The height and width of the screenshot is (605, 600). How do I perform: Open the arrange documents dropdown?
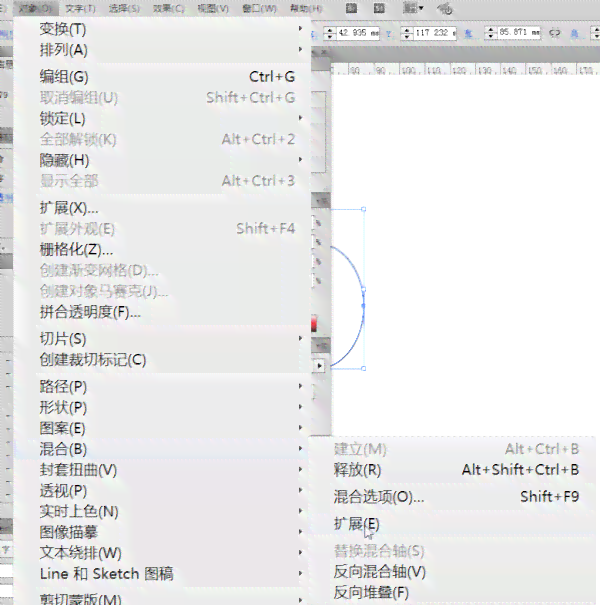(413, 8)
